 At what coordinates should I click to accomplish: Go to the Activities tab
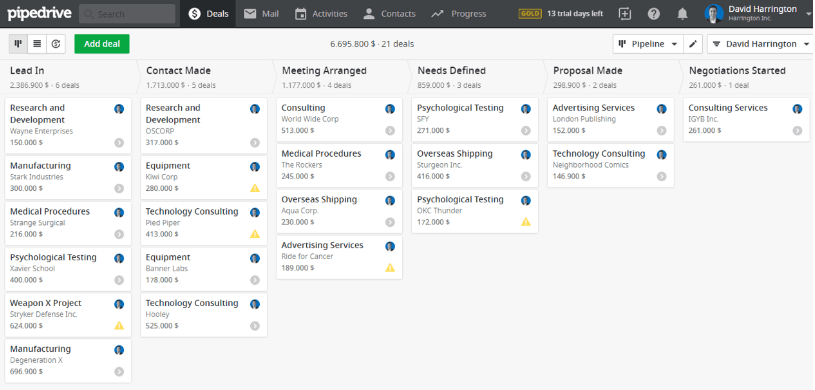click(x=321, y=14)
